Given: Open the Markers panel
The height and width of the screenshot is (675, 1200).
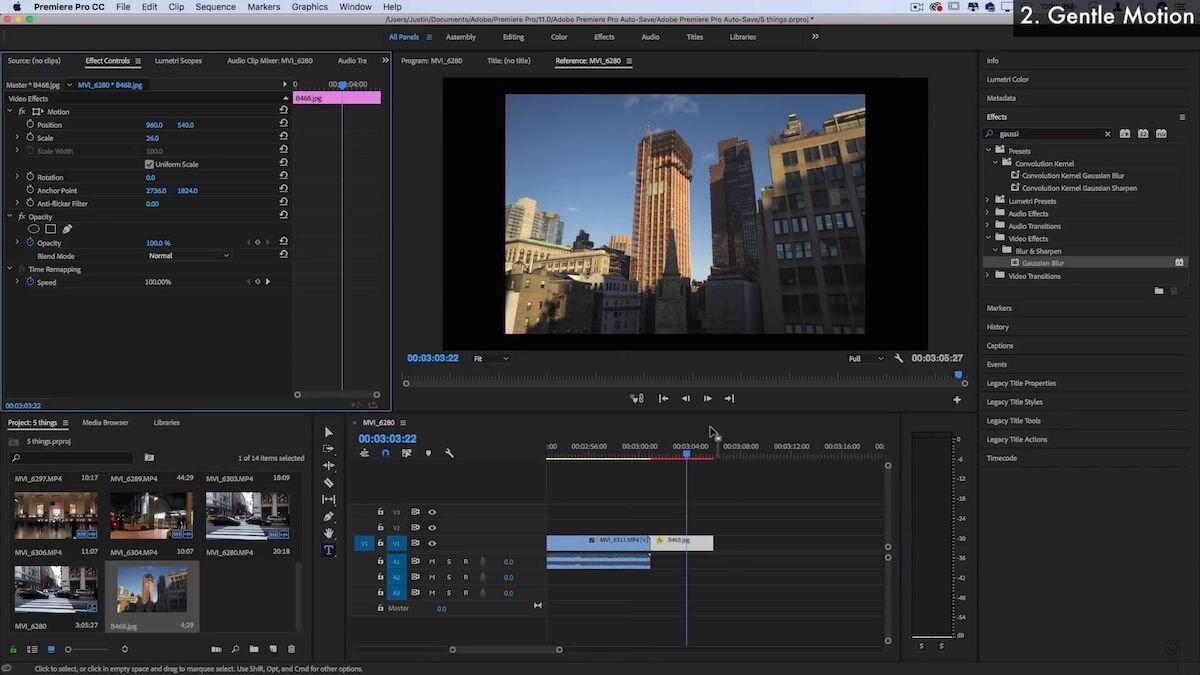Looking at the screenshot, I should coord(999,308).
